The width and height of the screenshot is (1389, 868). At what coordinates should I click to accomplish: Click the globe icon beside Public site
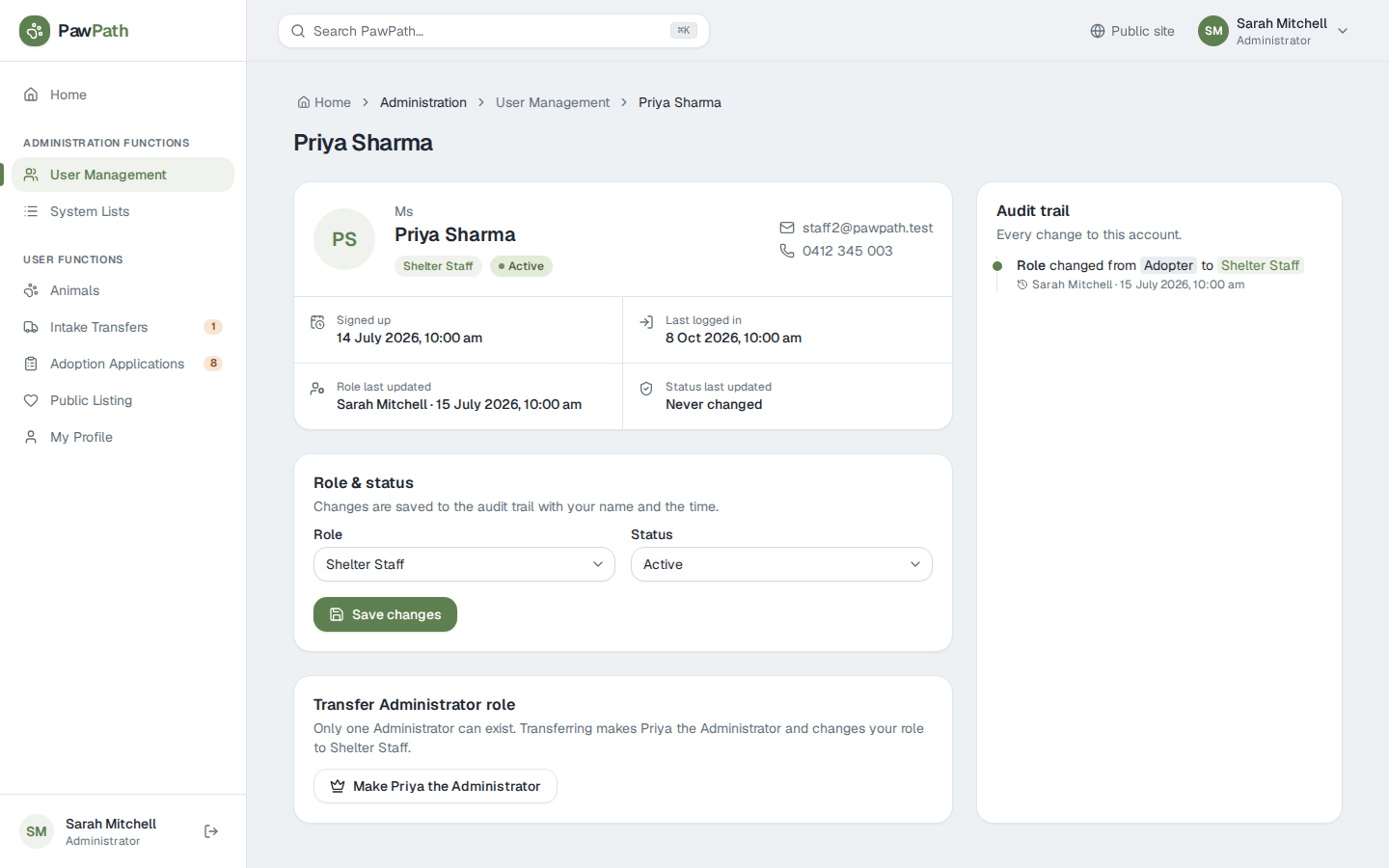(1098, 31)
